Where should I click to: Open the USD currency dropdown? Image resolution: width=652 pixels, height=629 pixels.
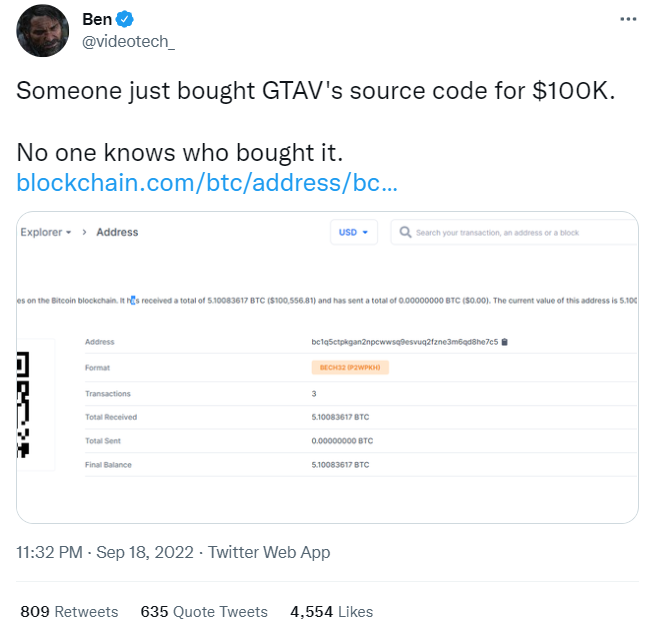click(354, 232)
